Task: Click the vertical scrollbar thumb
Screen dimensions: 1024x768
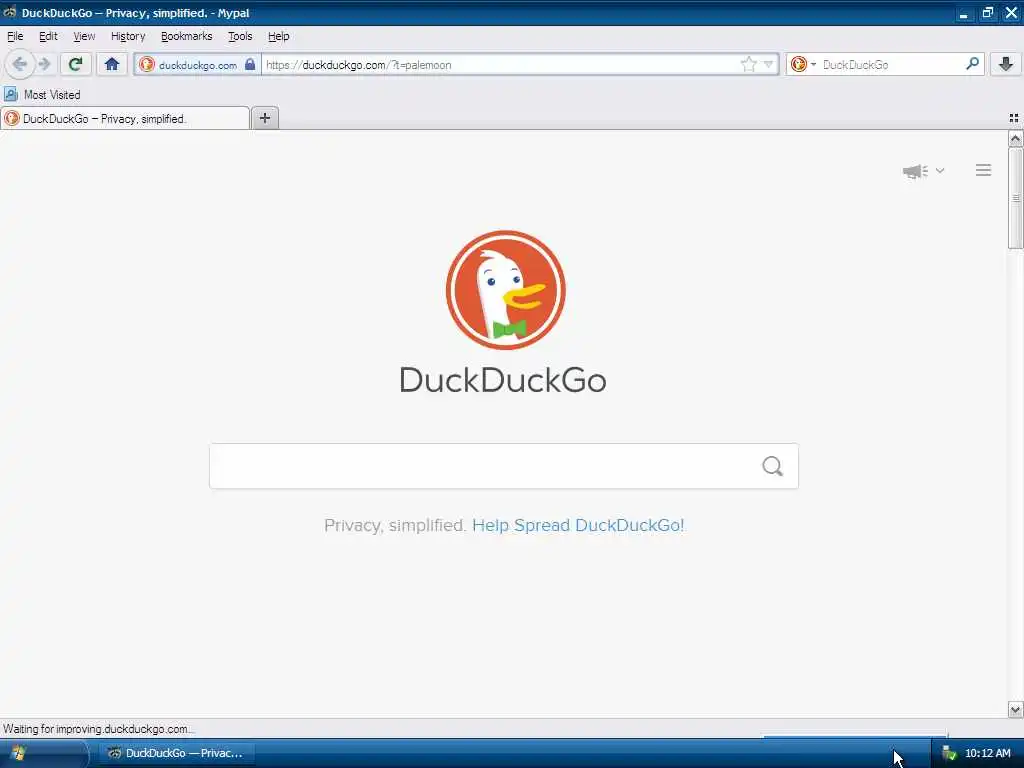Action: coord(1016,199)
